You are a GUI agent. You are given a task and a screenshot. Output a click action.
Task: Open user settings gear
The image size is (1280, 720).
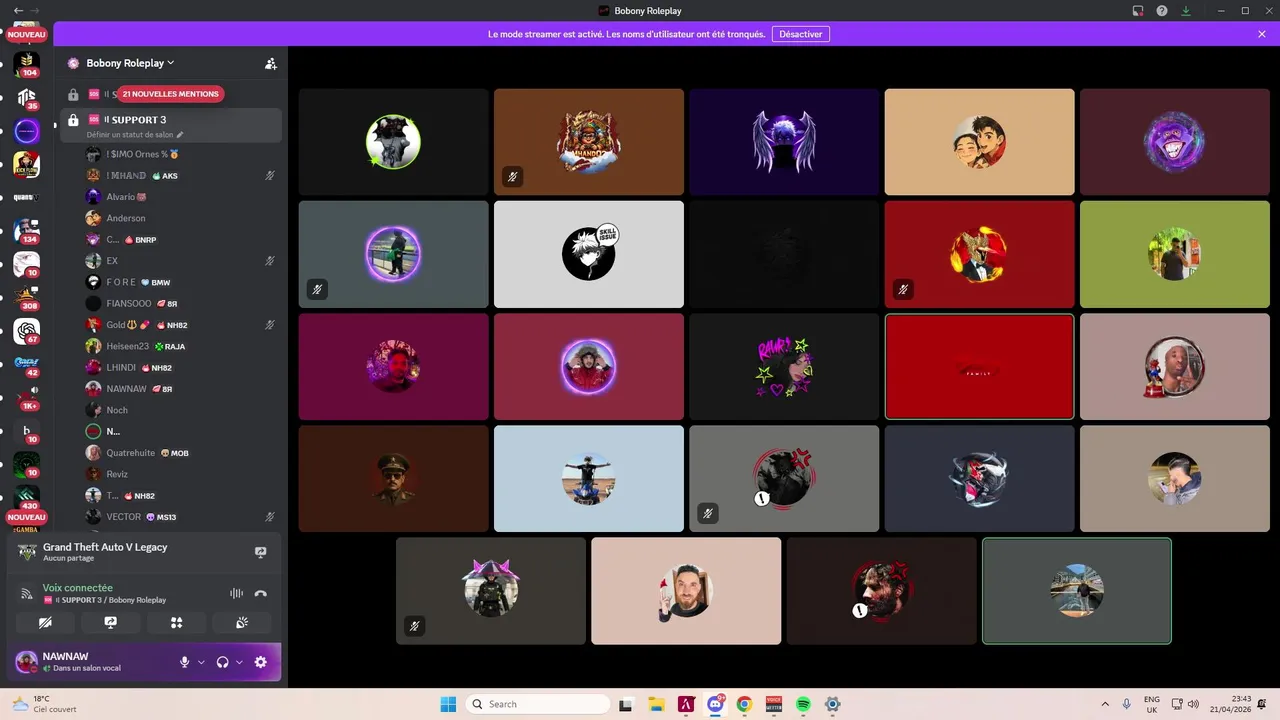[261, 662]
